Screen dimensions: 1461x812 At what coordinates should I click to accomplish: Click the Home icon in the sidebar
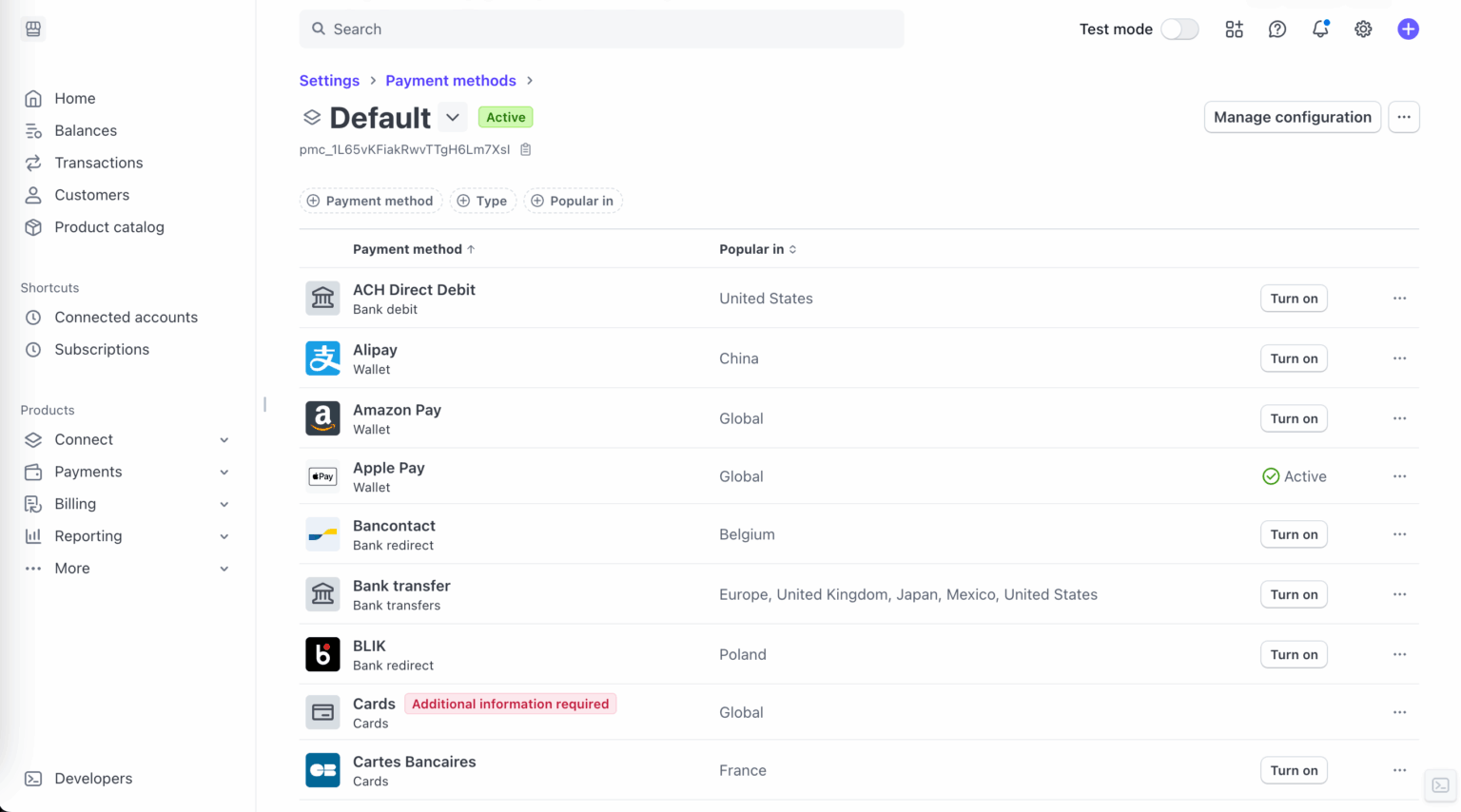point(33,98)
